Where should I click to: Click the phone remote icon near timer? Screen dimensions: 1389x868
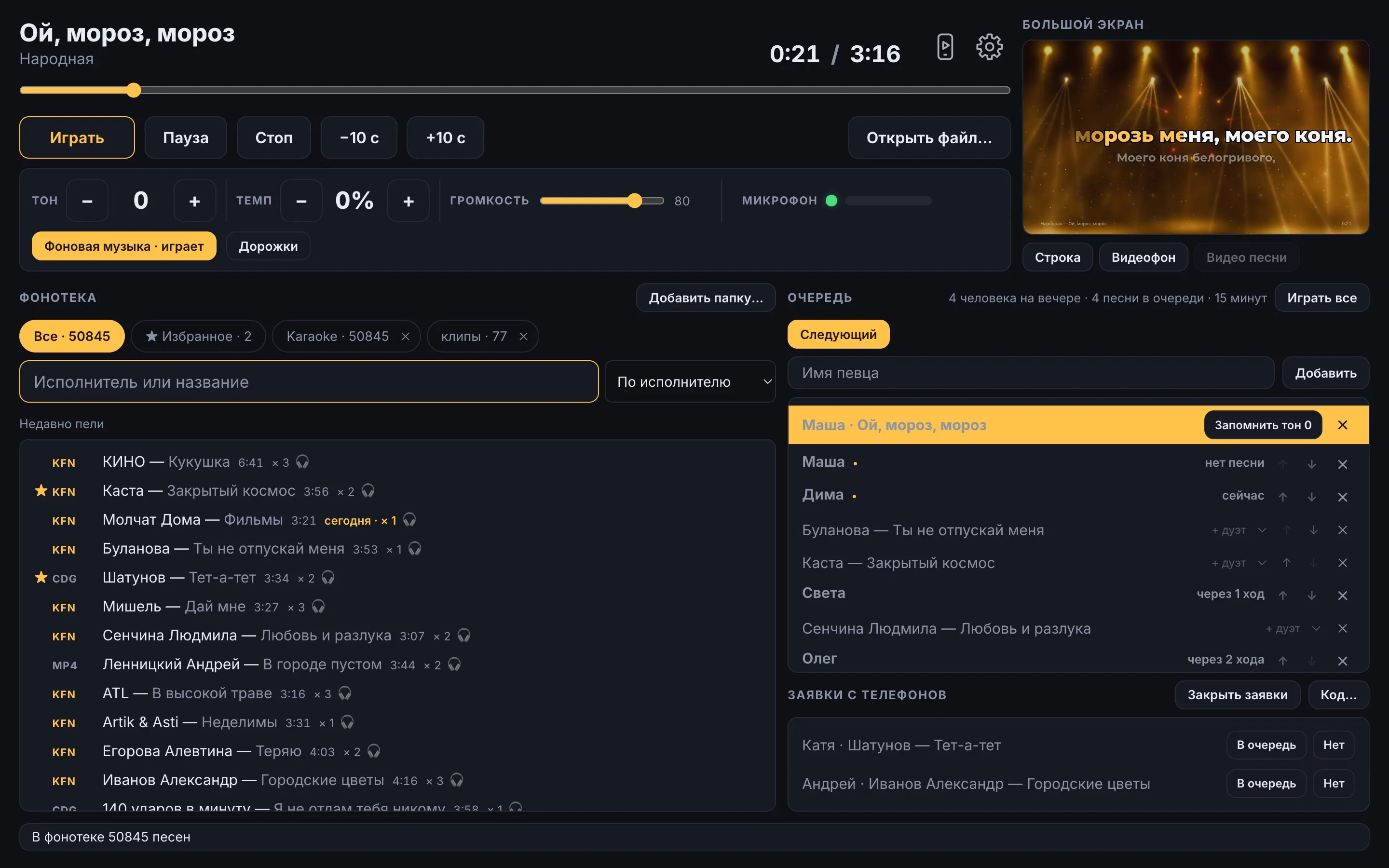click(945, 47)
